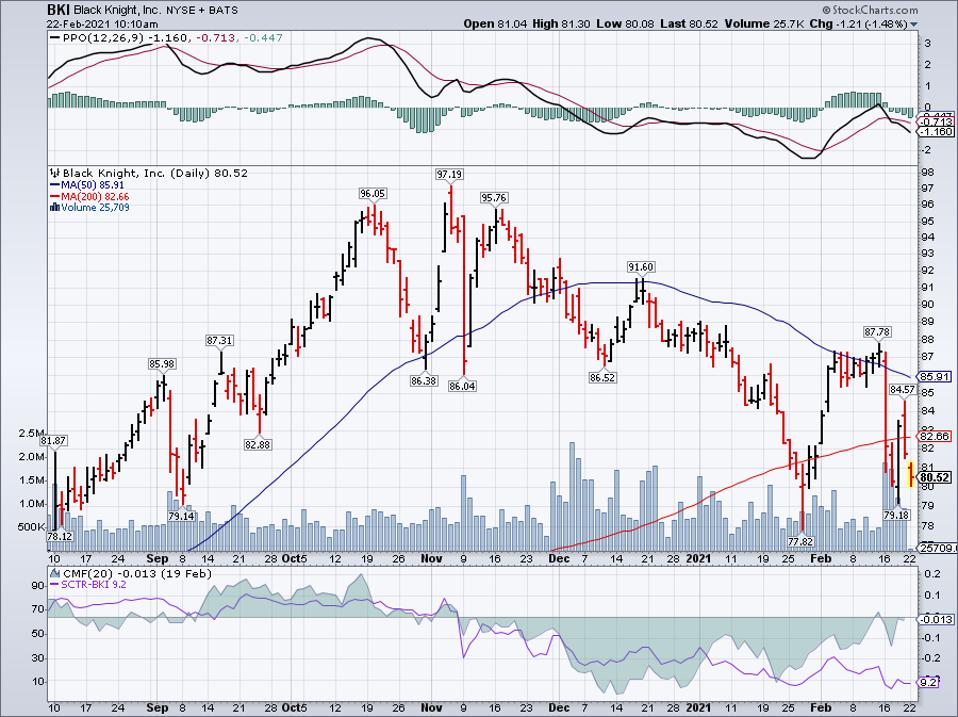Viewport: 958px width, 717px height.
Task: Click the black PPO line marker in legend
Action: tap(54, 38)
